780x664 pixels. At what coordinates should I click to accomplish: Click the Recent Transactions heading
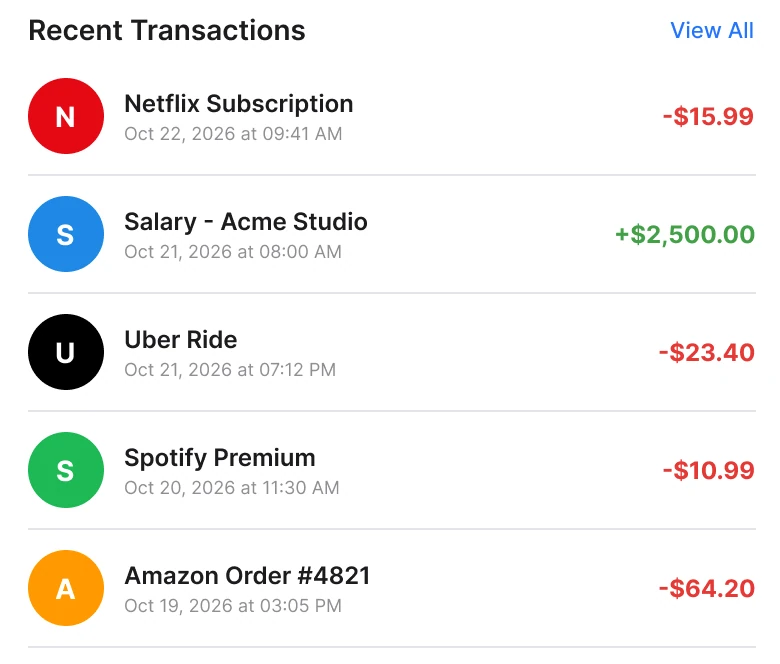point(167,30)
